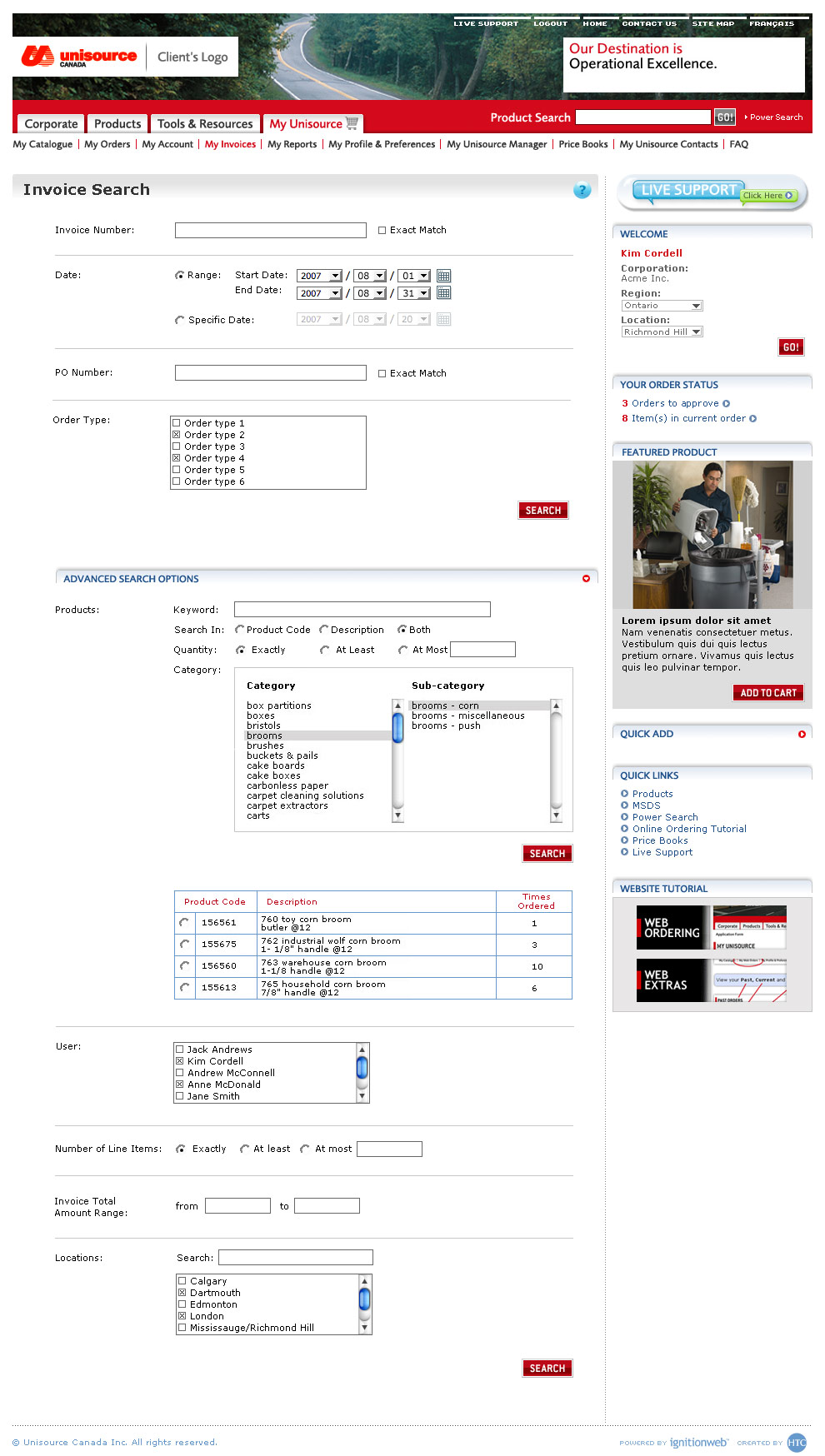Click the Category list scrollbar handle
825x1456 pixels.
point(398,727)
